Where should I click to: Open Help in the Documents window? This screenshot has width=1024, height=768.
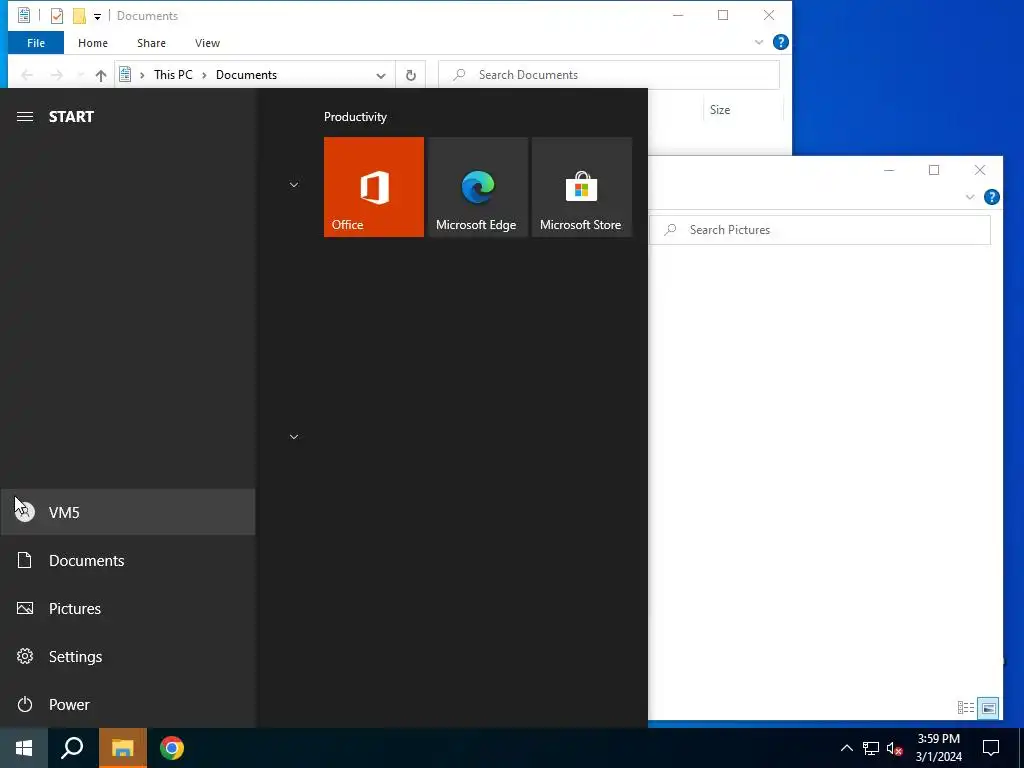(780, 42)
